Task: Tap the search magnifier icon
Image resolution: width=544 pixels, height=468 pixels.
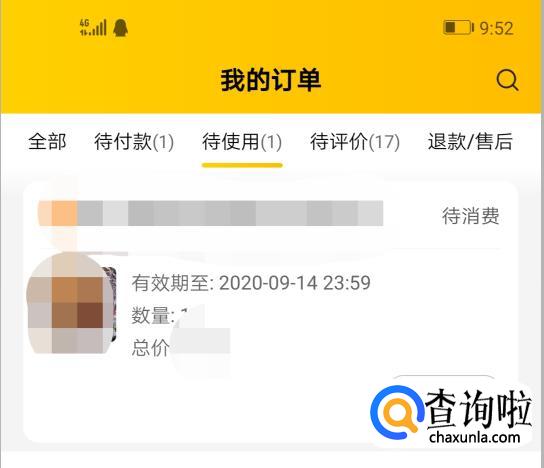Action: coord(507,80)
